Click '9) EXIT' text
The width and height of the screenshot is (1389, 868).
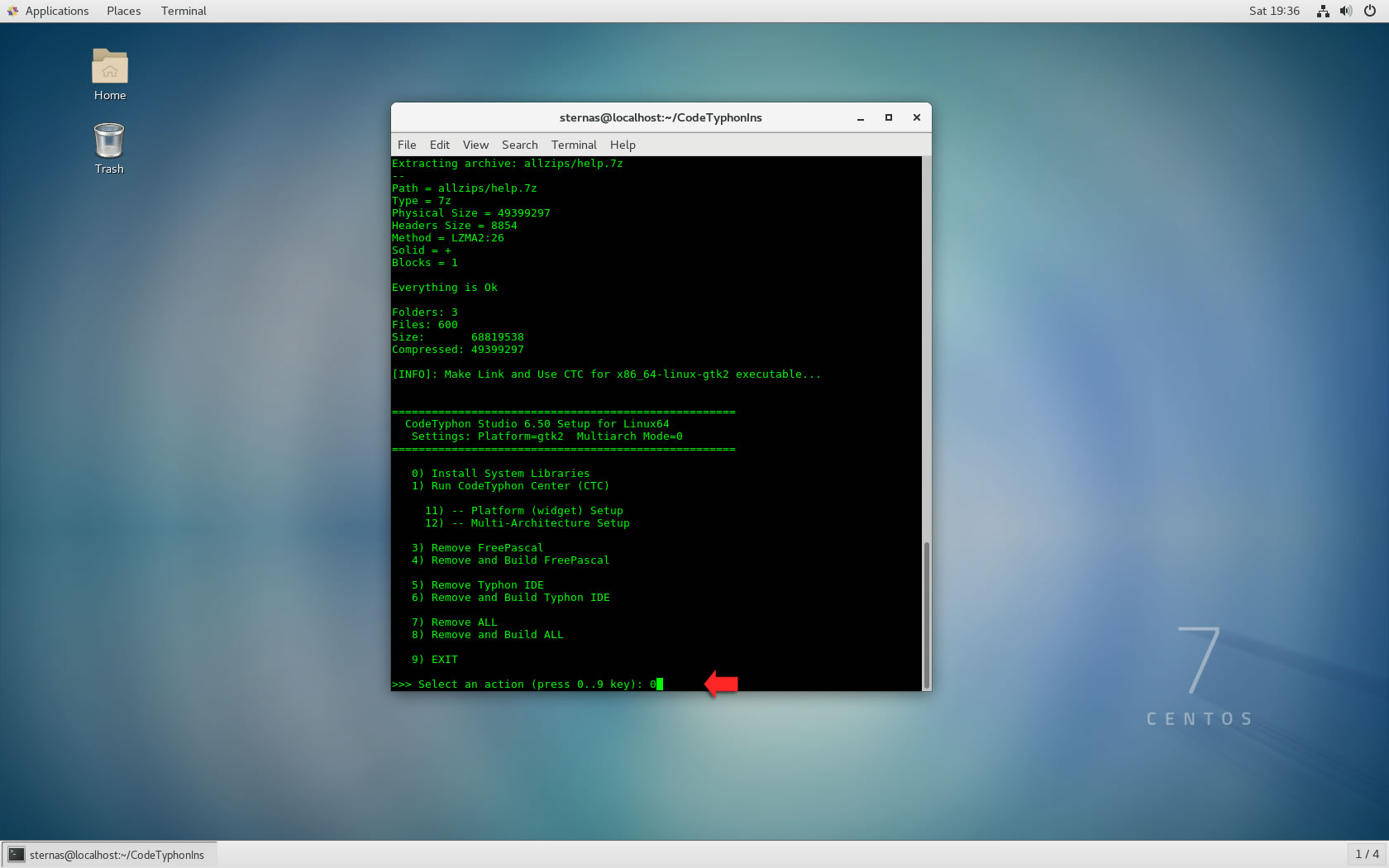(x=435, y=660)
